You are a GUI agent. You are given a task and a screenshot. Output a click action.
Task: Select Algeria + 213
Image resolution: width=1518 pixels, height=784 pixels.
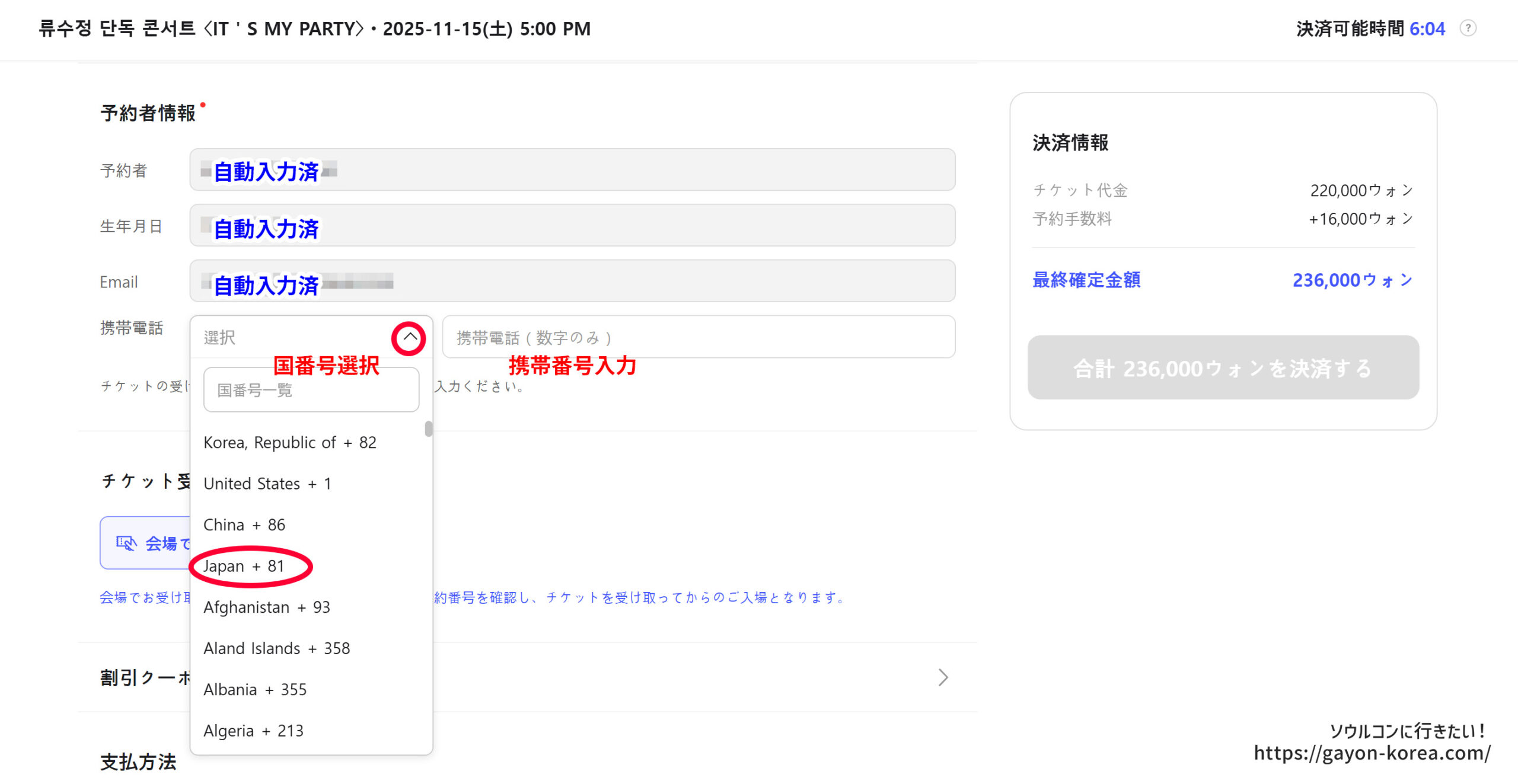coord(253,730)
